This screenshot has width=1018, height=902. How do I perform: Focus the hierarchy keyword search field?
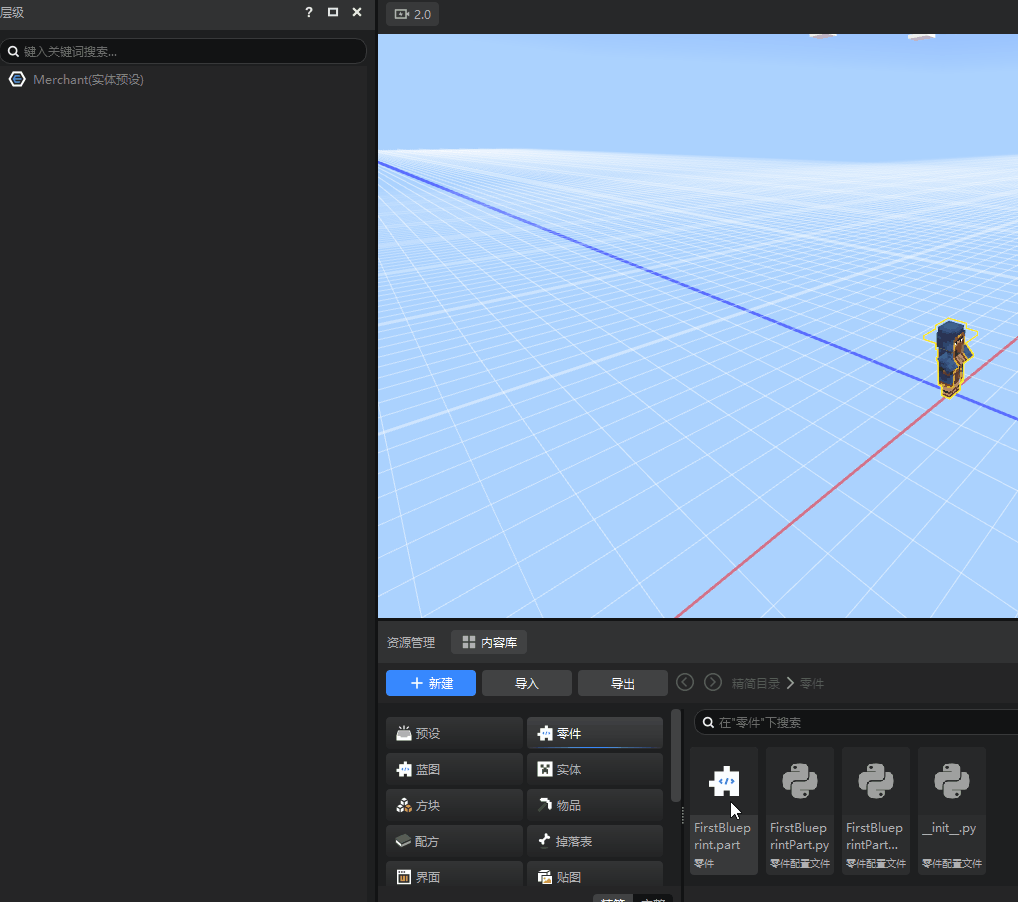(x=190, y=51)
